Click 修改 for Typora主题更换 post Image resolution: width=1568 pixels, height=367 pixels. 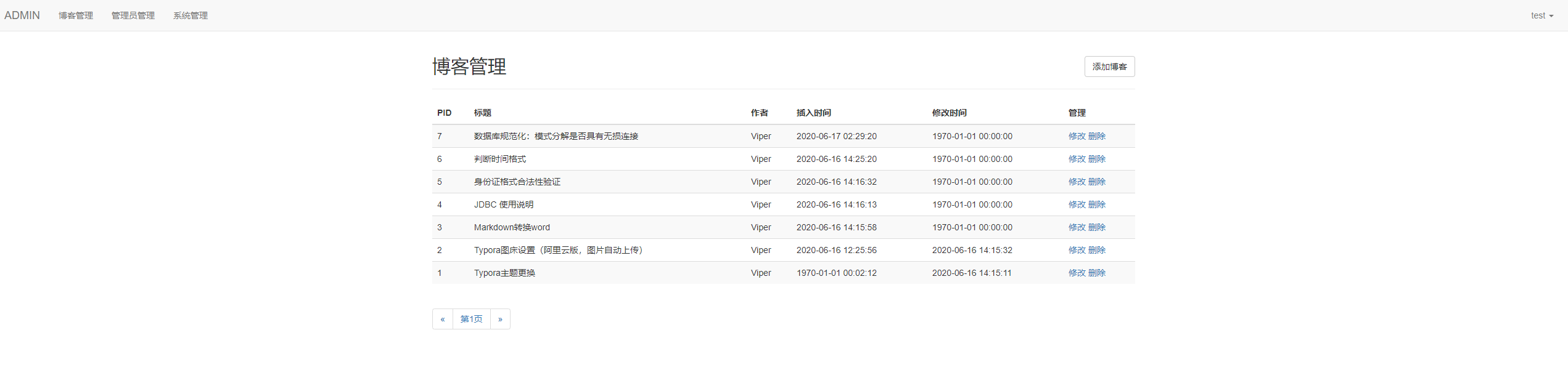(x=1077, y=273)
